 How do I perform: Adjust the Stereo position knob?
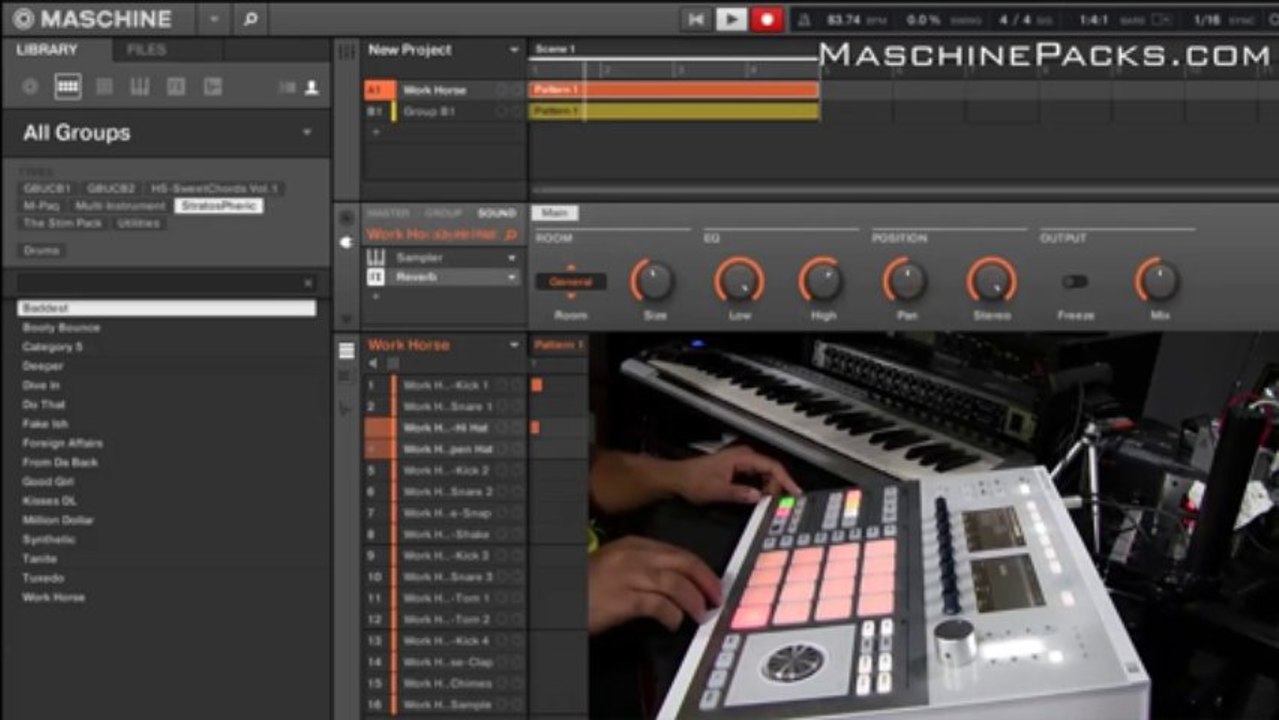point(991,281)
